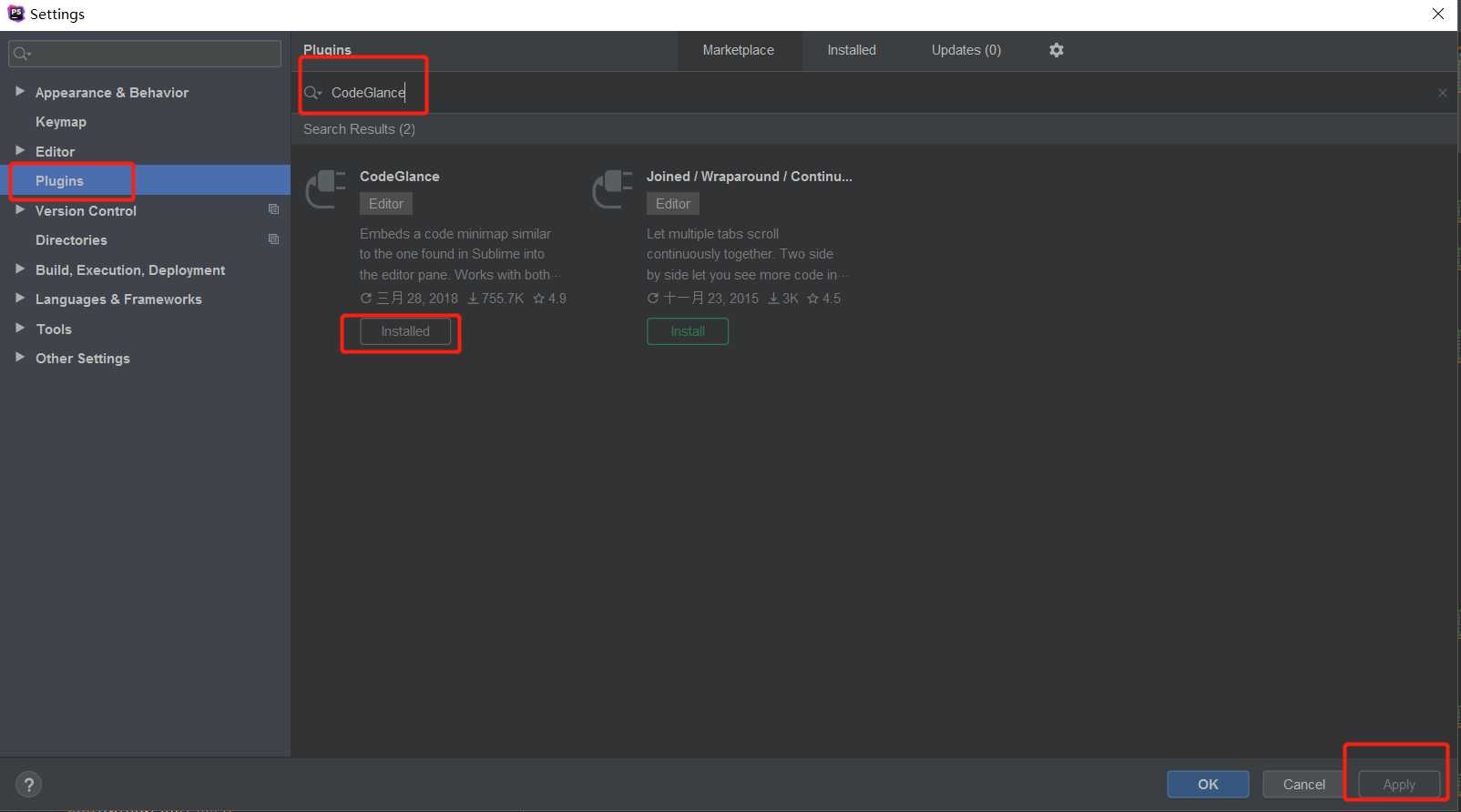Expand Build, Execution, Deployment section

click(x=20, y=269)
